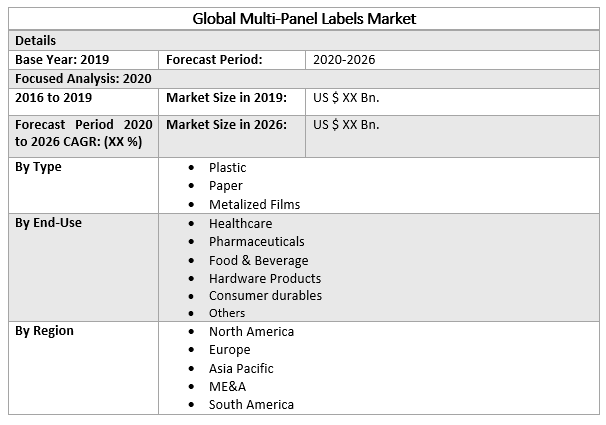Click the Healthcare list entry
Image resolution: width=606 pixels, height=425 pixels.
pyautogui.click(x=240, y=224)
